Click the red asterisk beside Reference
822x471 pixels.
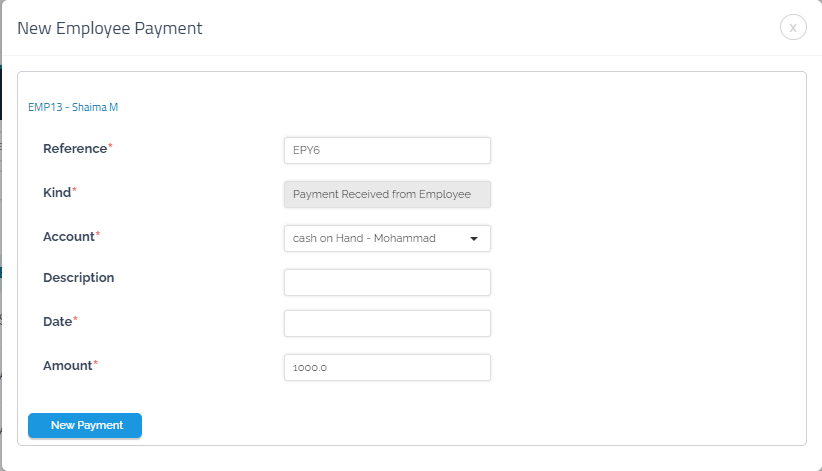coord(110,147)
